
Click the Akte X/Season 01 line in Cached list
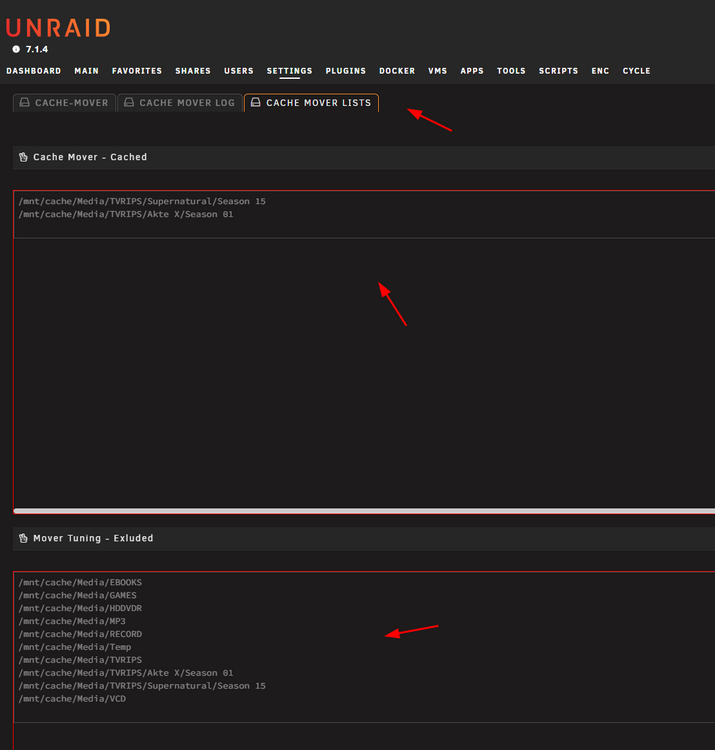click(126, 214)
